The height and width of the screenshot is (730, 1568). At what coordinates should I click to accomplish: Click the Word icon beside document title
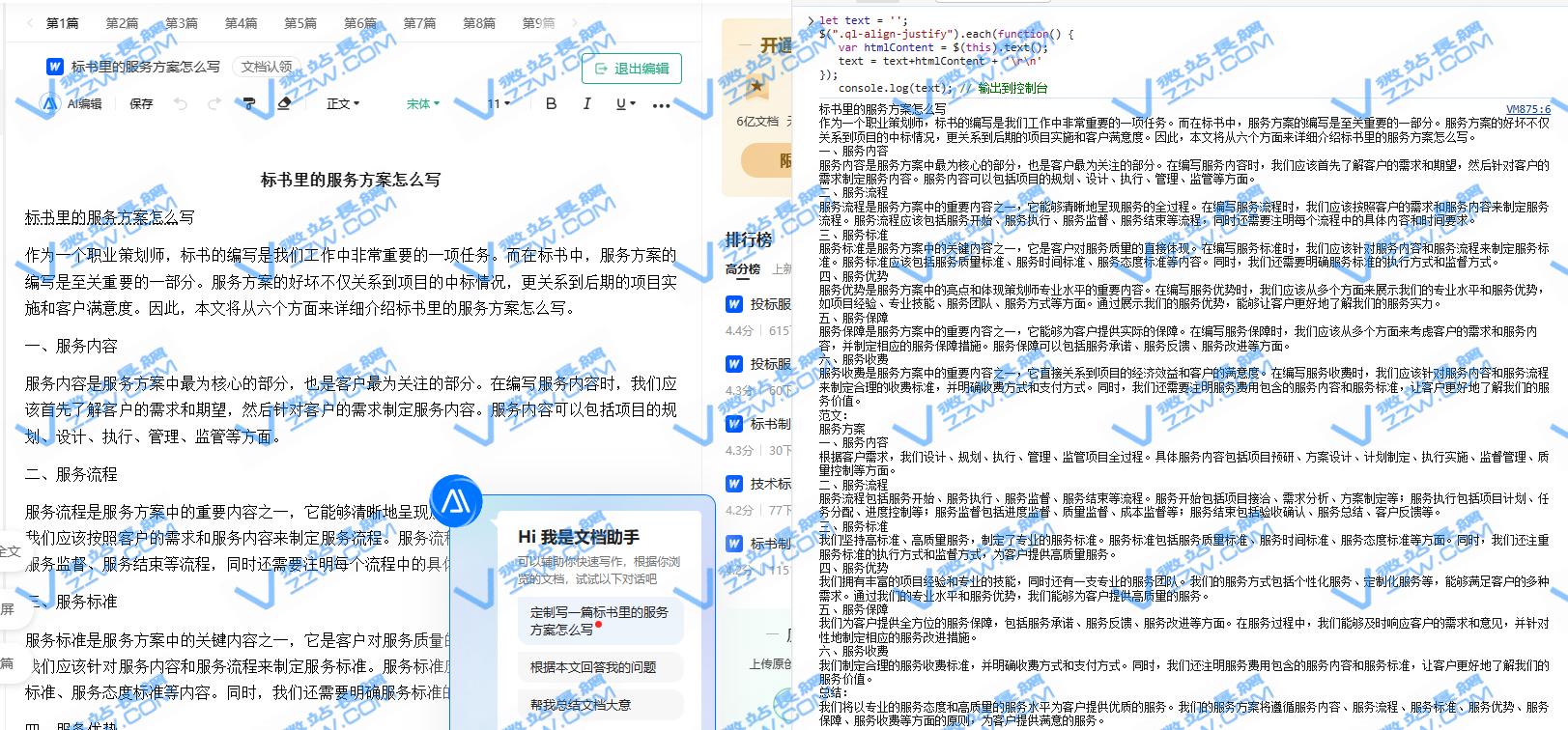(x=55, y=67)
